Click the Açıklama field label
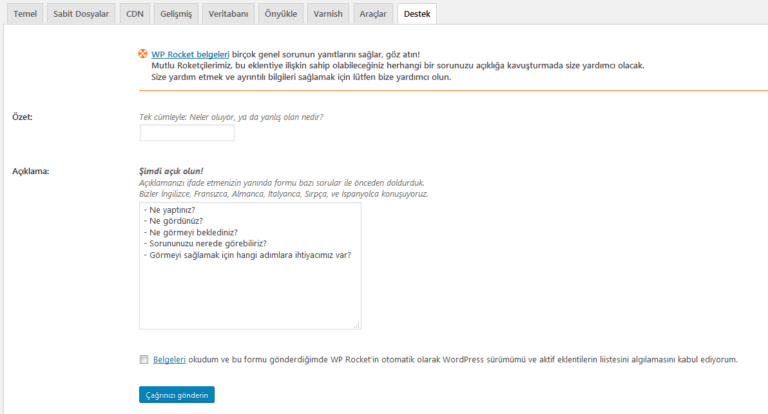The width and height of the screenshot is (768, 414). (x=30, y=171)
